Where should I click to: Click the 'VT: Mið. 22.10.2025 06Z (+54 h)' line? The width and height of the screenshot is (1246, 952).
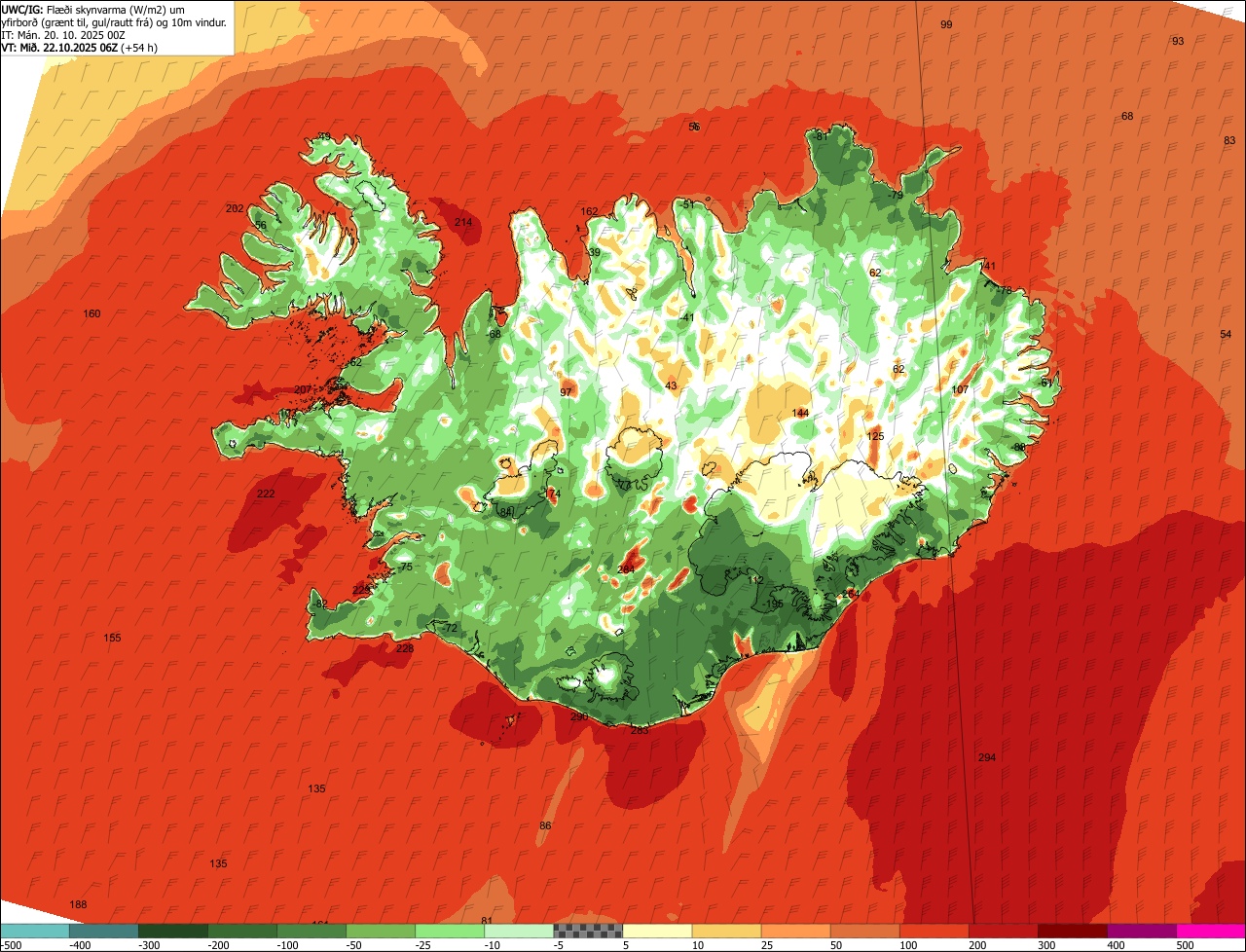(x=80, y=47)
